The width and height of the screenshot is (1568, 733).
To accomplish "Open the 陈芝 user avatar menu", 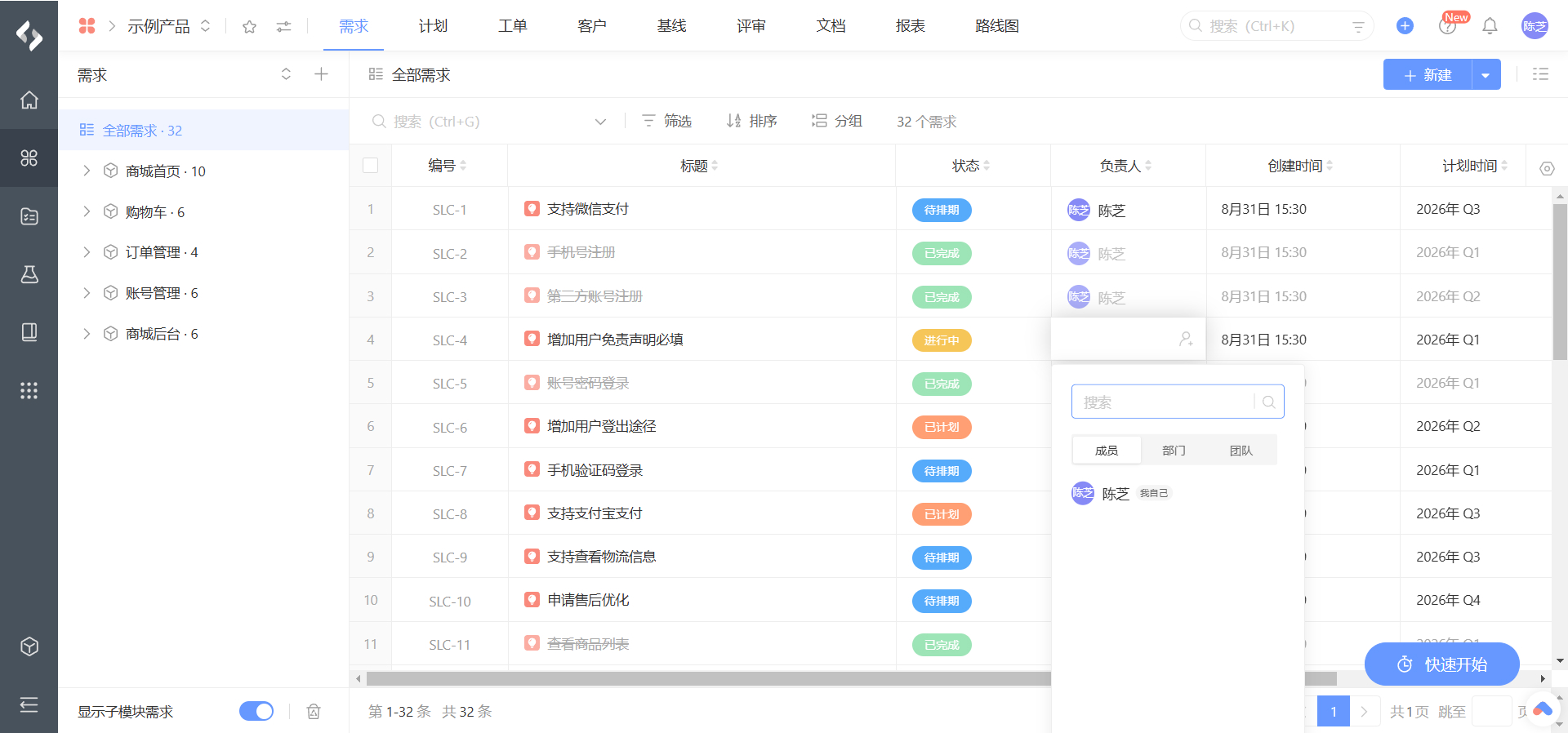I will [1535, 26].
